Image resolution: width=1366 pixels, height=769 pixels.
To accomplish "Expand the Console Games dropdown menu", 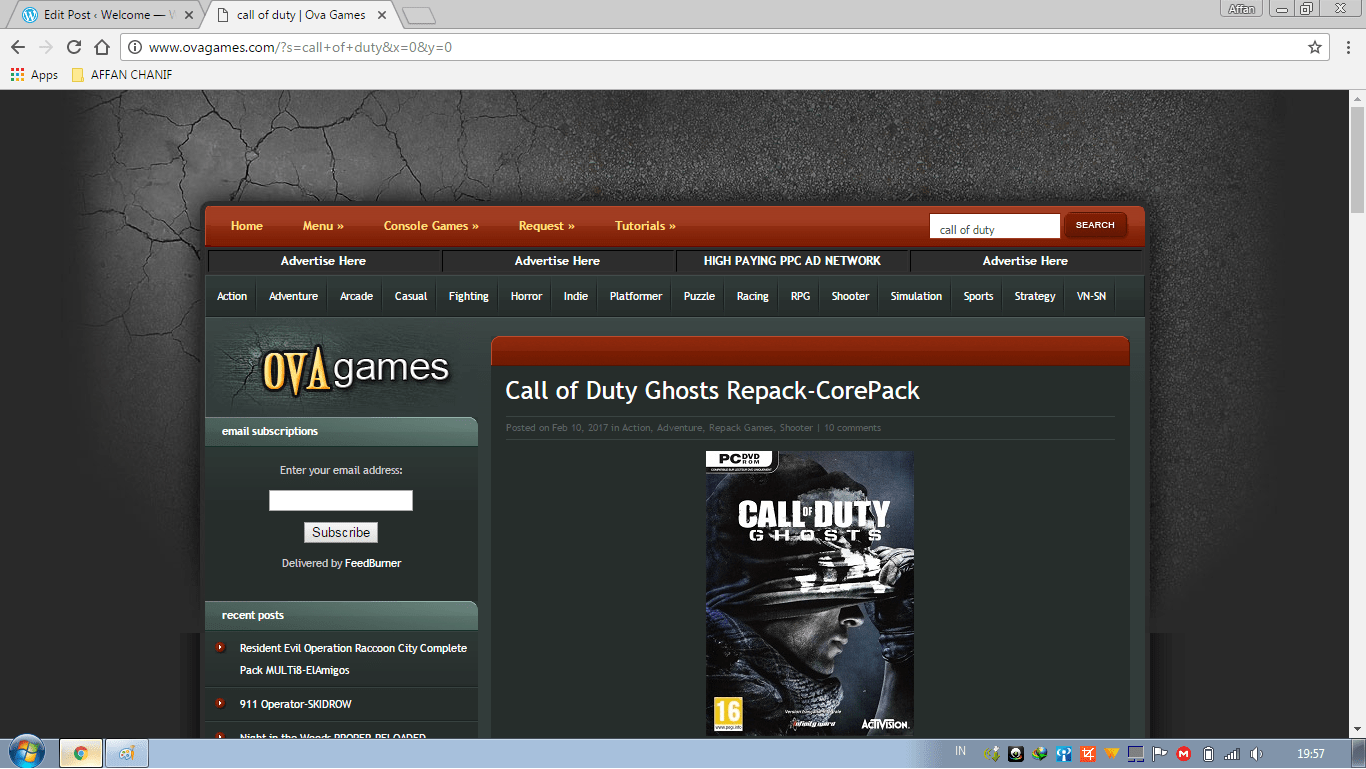I will (x=430, y=225).
